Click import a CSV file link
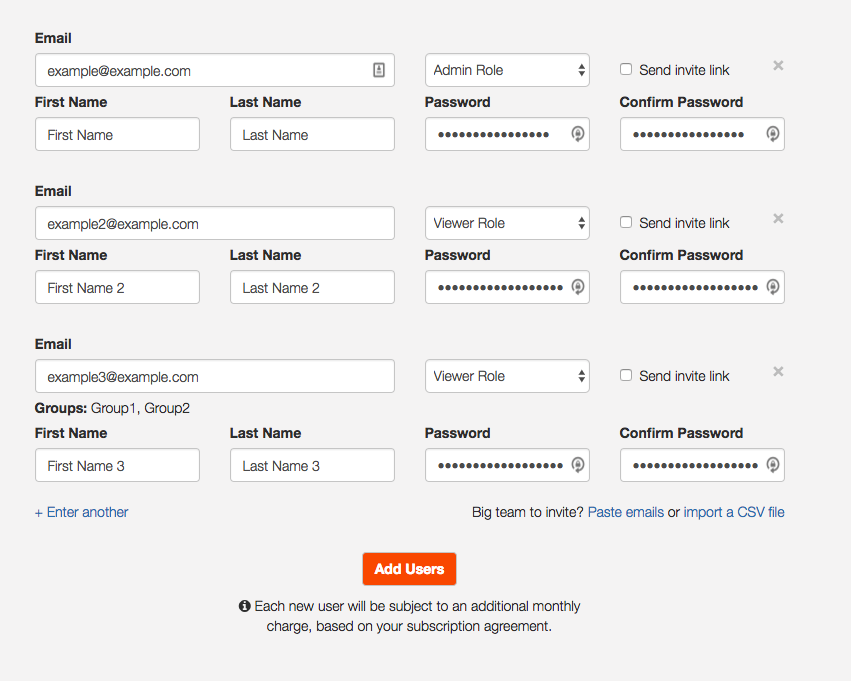The width and height of the screenshot is (851, 681). (734, 512)
